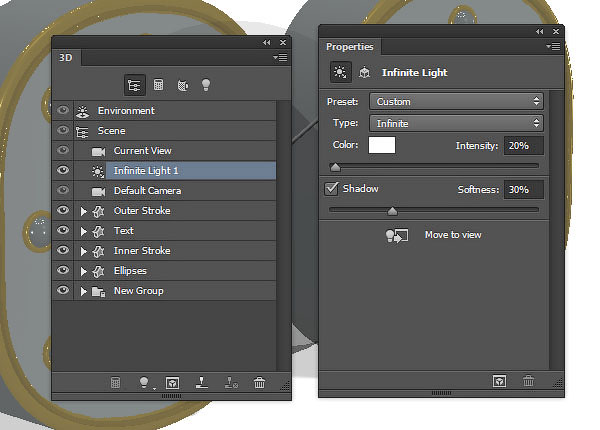600x430 pixels.
Task: Click the Scene row tree icon
Action: (82, 132)
